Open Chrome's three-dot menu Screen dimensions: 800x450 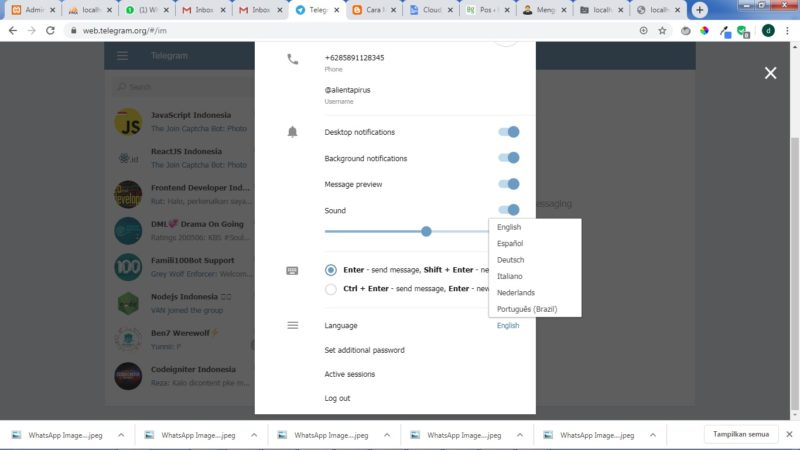[787, 31]
